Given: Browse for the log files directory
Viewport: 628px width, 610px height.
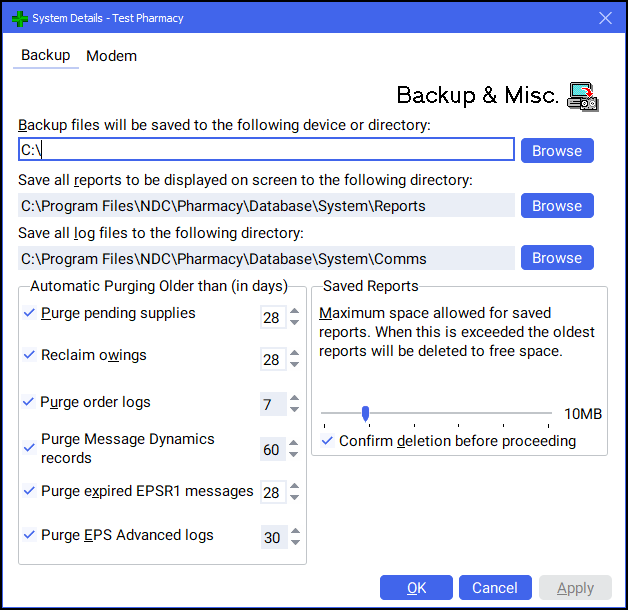Looking at the screenshot, I should pos(556,258).
